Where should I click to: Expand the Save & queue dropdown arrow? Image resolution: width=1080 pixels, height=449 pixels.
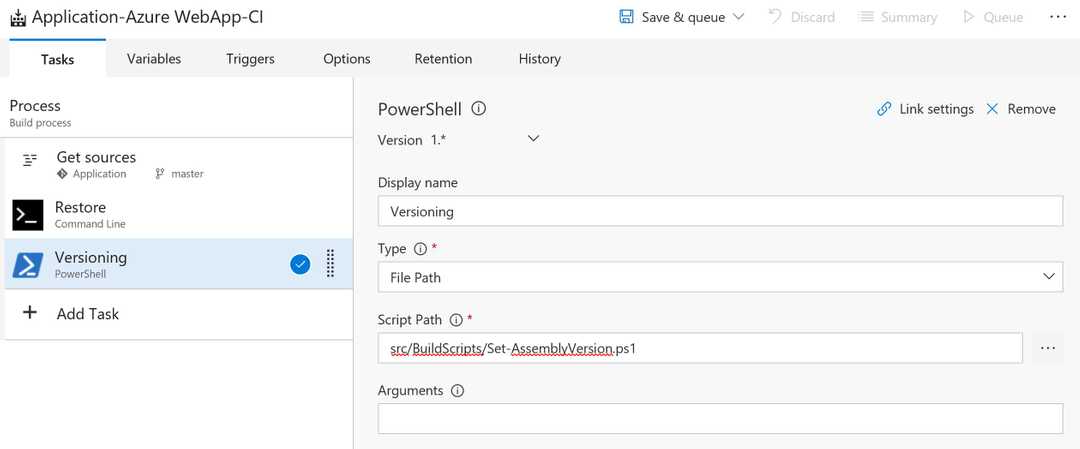[x=739, y=17]
